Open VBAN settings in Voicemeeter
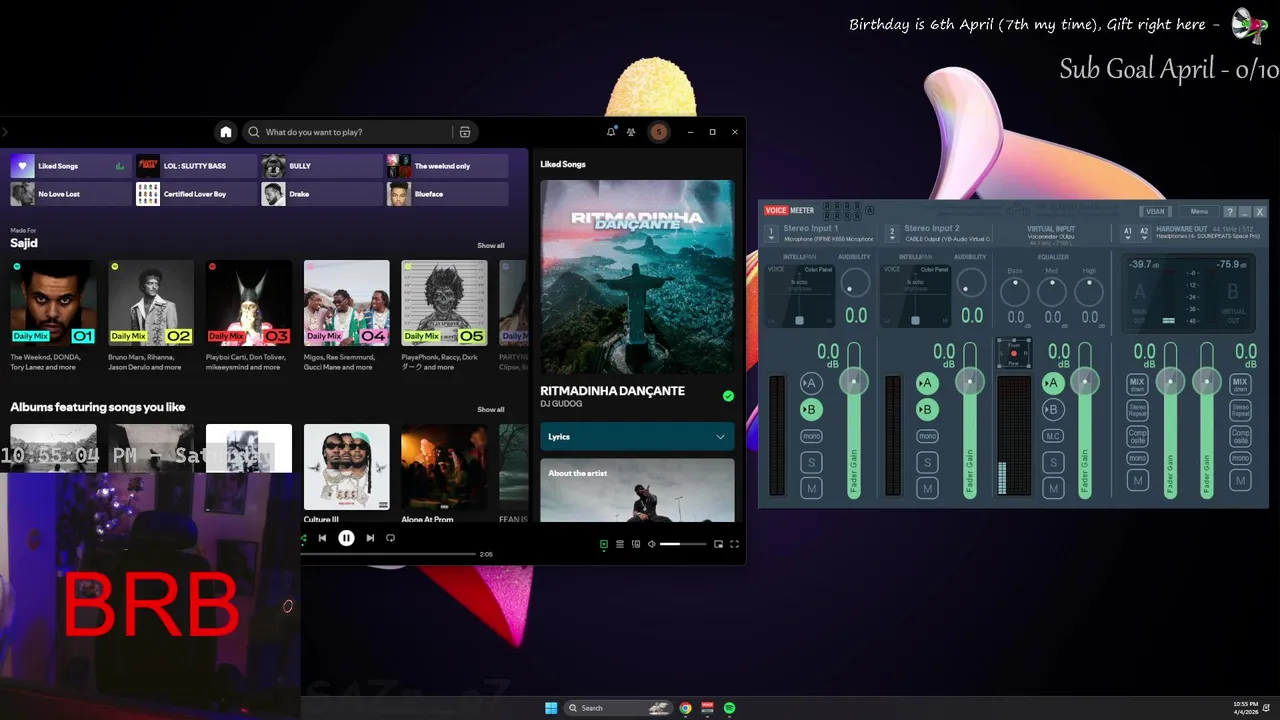Image resolution: width=1280 pixels, height=720 pixels. pyautogui.click(x=1155, y=211)
